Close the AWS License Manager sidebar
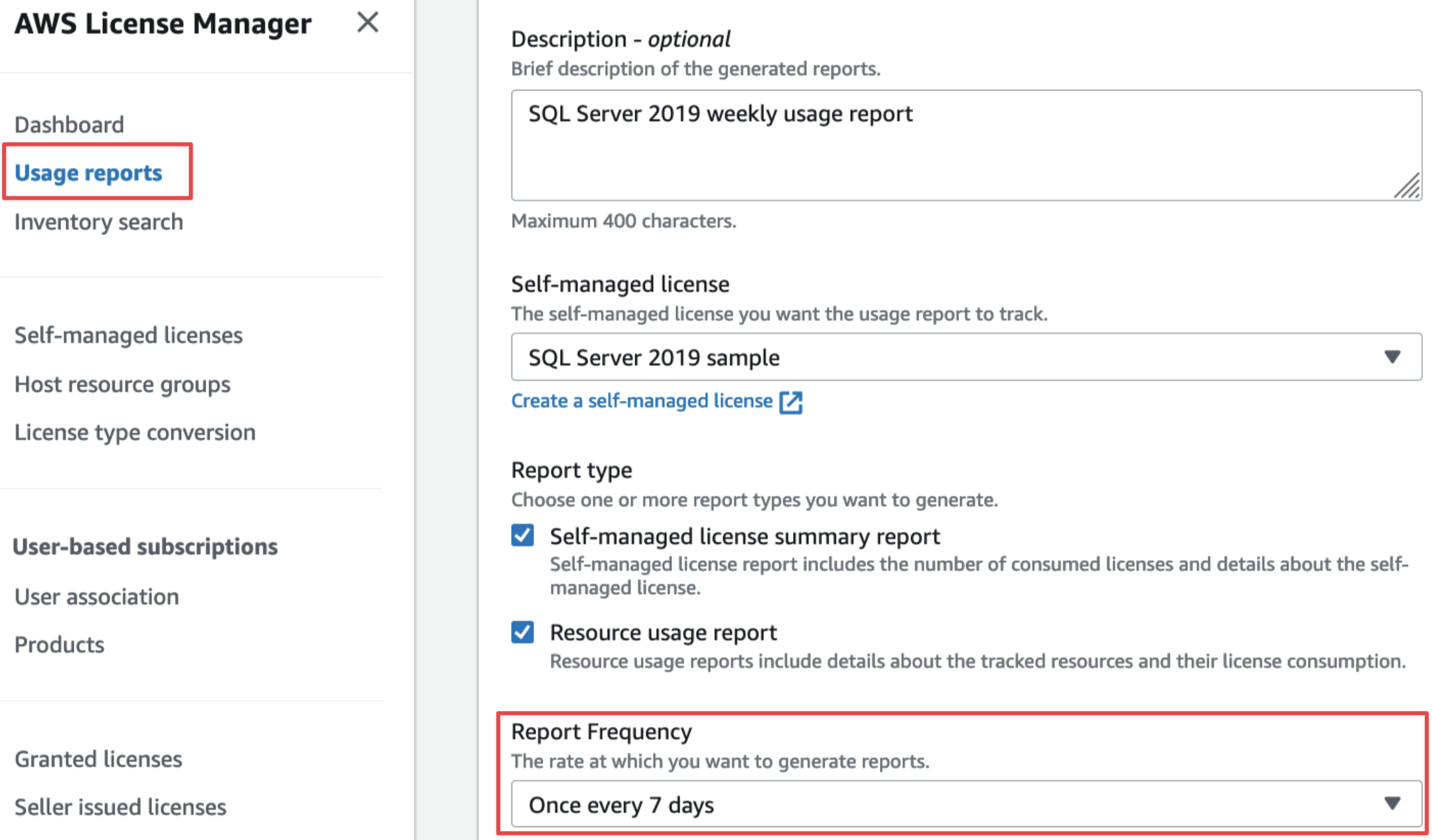This screenshot has width=1432, height=840. coord(367,23)
